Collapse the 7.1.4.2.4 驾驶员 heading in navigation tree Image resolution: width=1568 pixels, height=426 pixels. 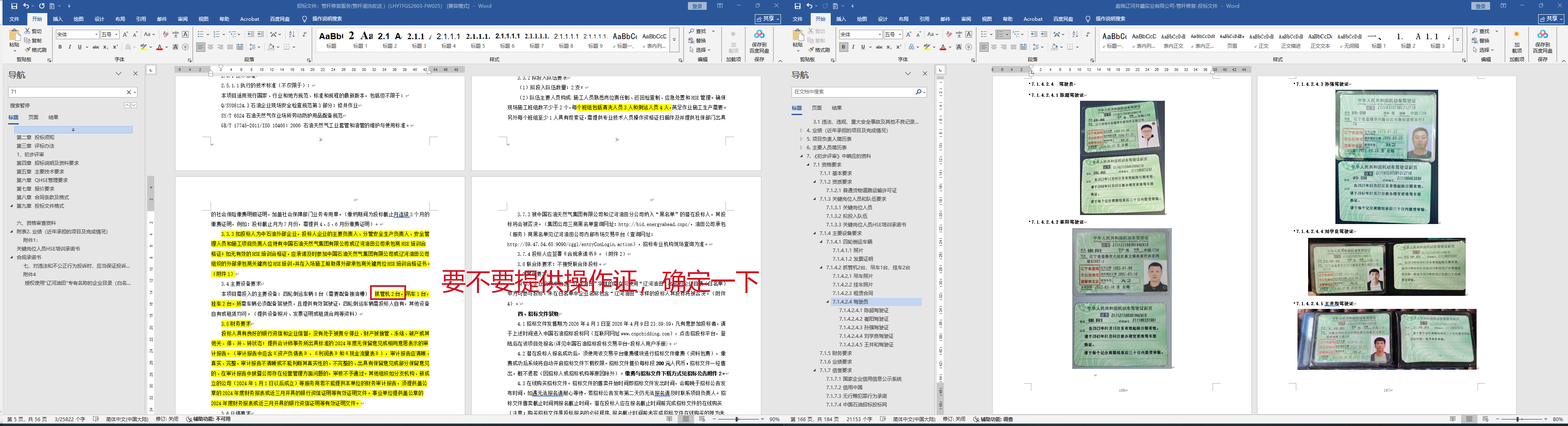click(828, 302)
